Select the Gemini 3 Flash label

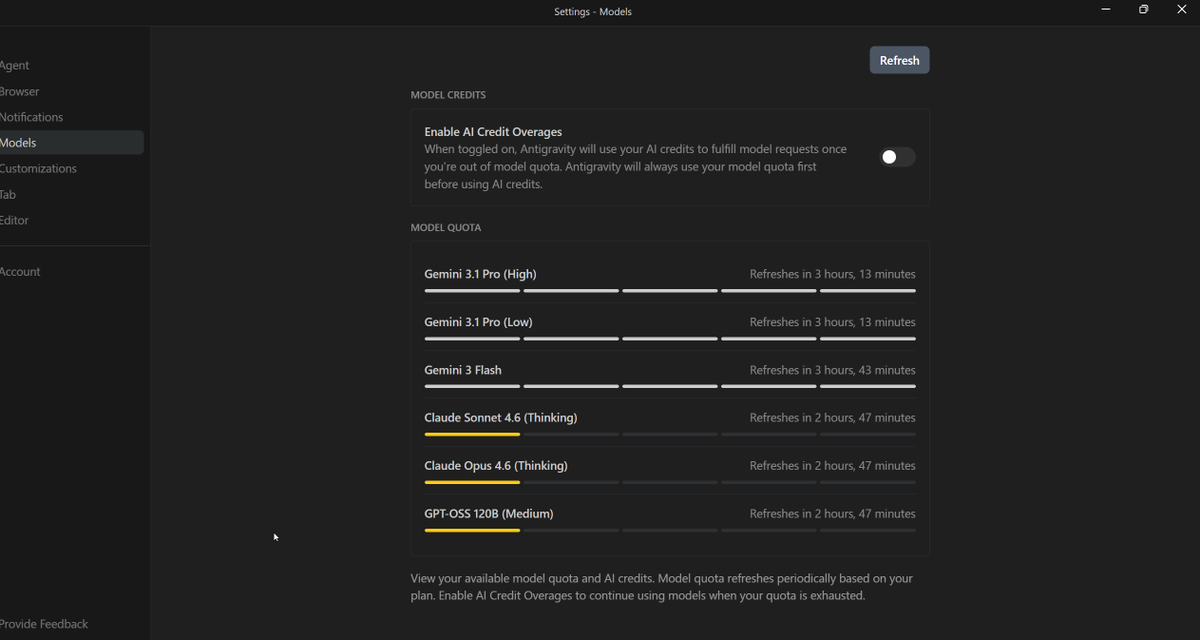click(463, 370)
